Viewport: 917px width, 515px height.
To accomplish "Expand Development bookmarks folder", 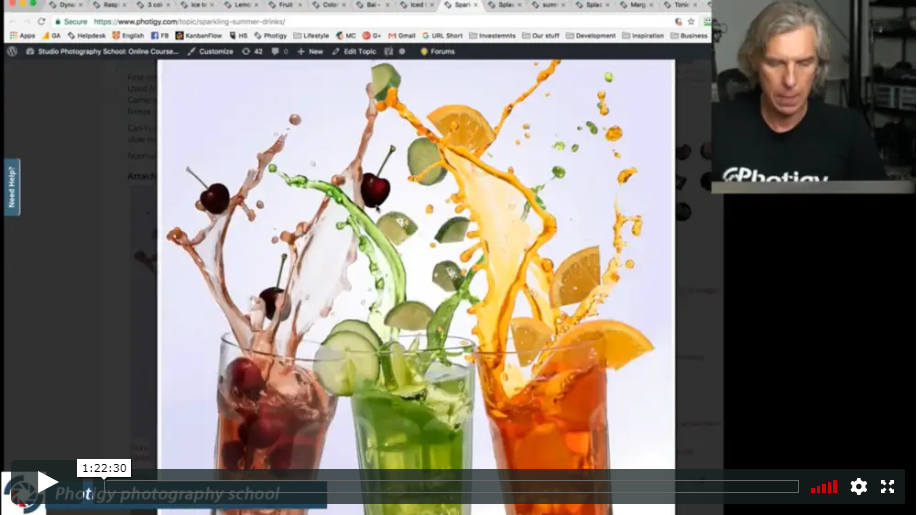I will pos(591,36).
